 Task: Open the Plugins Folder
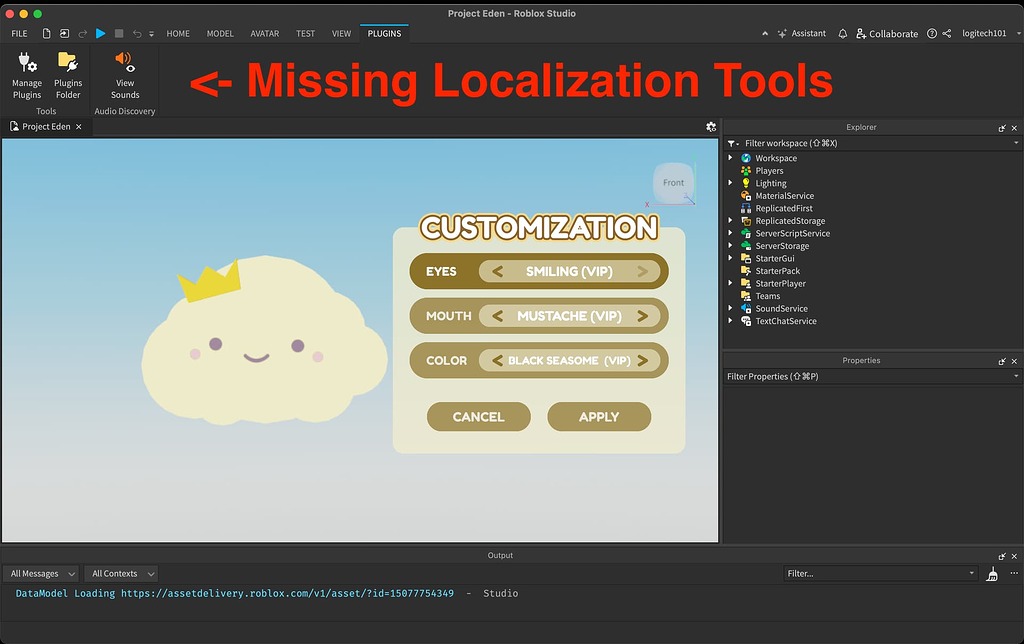click(x=68, y=75)
